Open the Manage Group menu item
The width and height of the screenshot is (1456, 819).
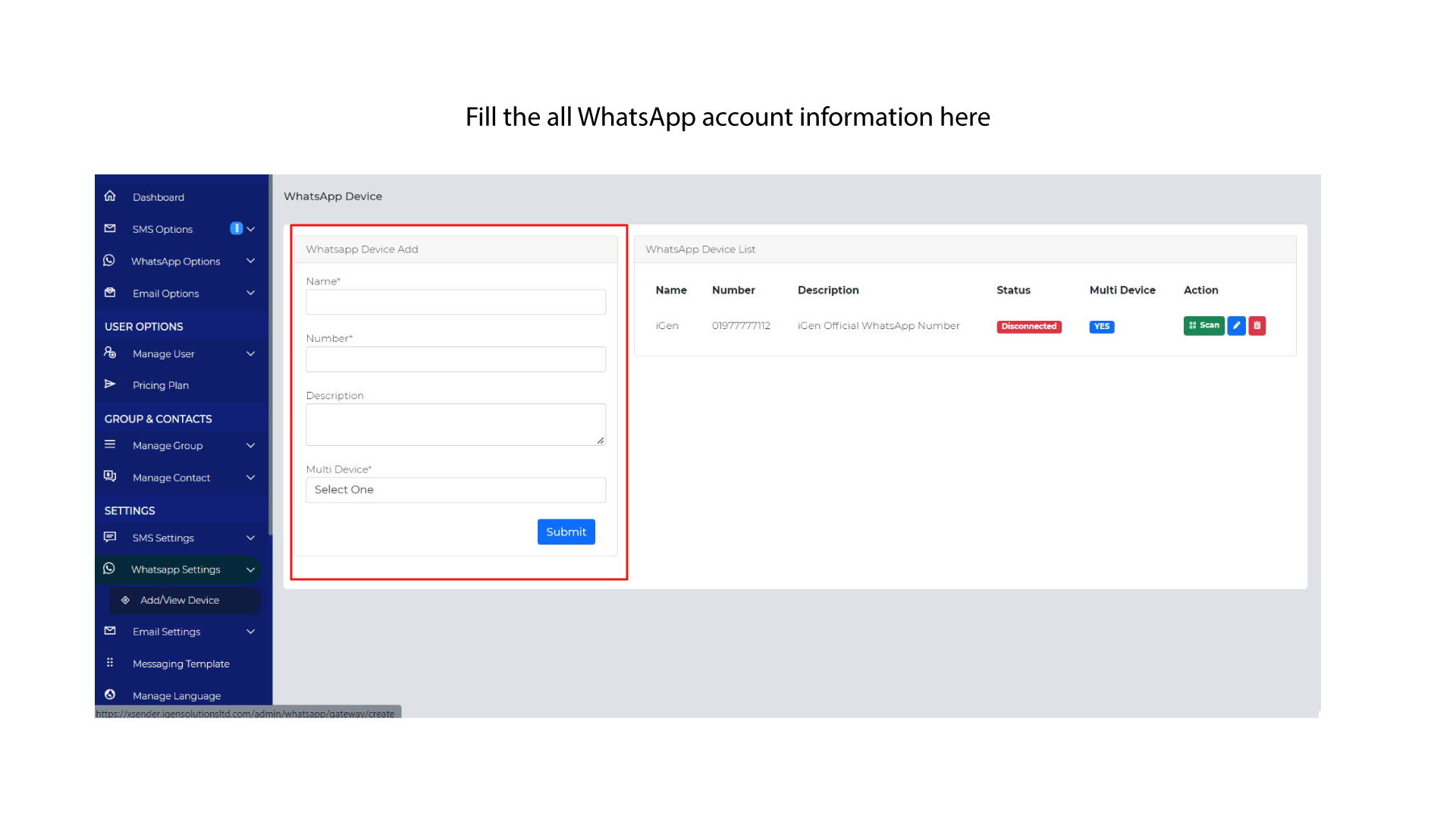pos(168,446)
